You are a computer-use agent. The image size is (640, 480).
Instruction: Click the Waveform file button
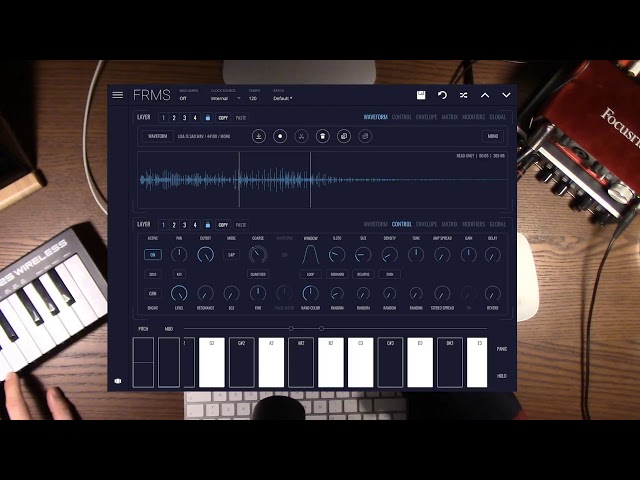click(158, 136)
